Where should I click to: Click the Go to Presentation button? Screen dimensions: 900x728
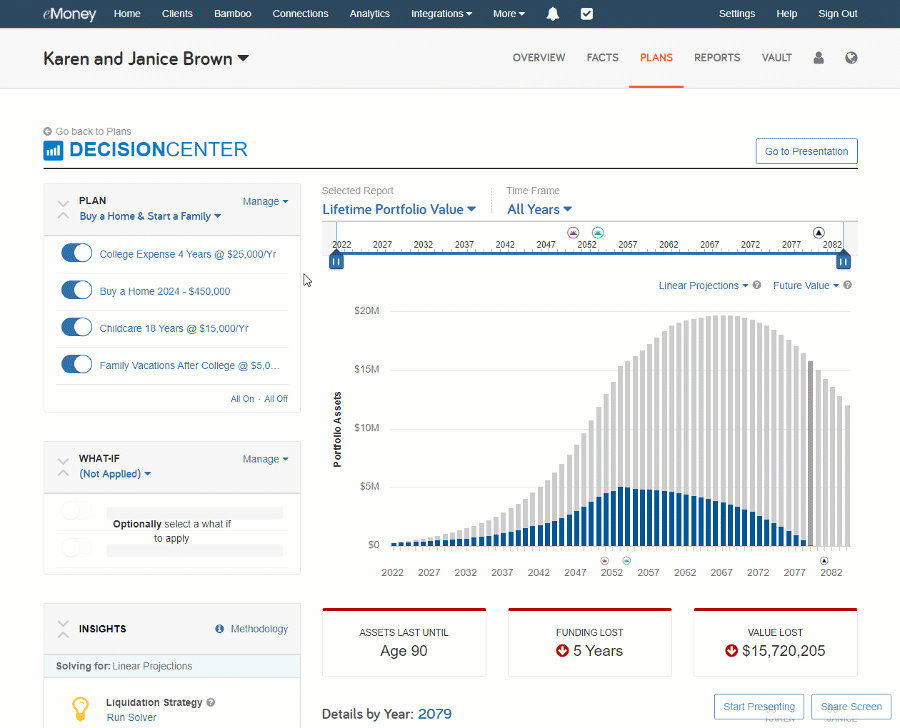(806, 151)
